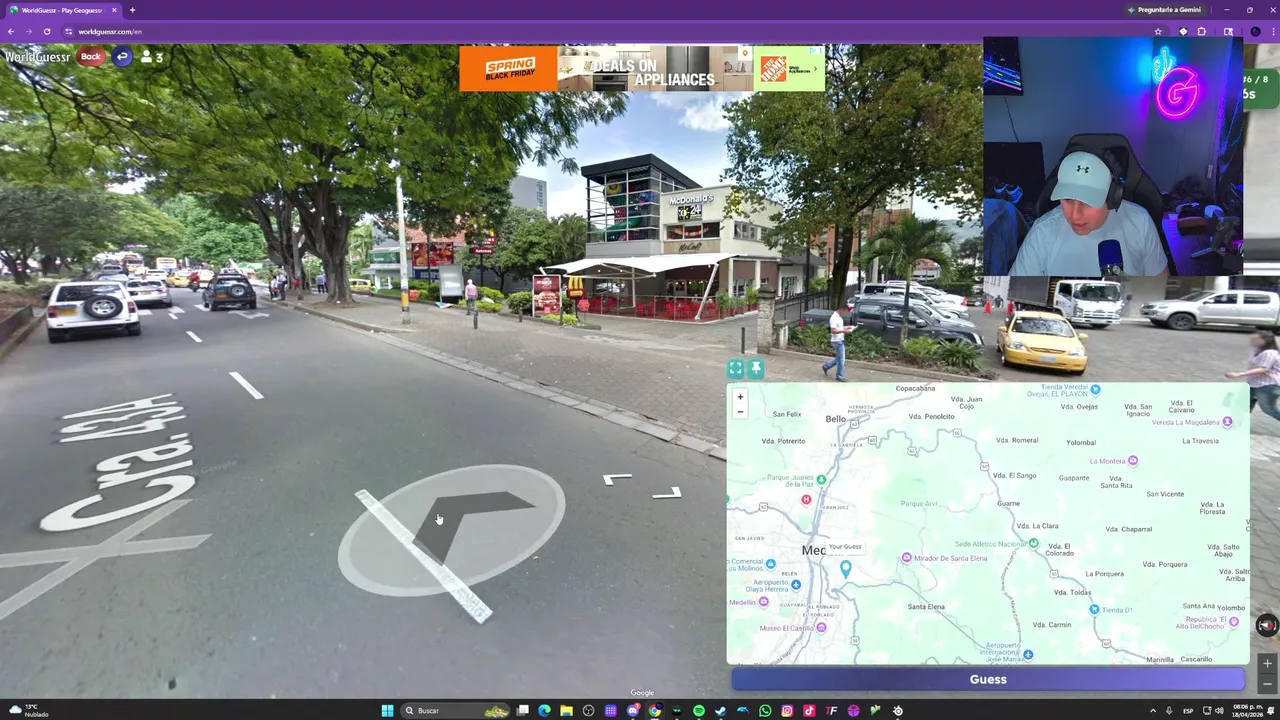Click the return arrow icon beside Back

tap(122, 57)
